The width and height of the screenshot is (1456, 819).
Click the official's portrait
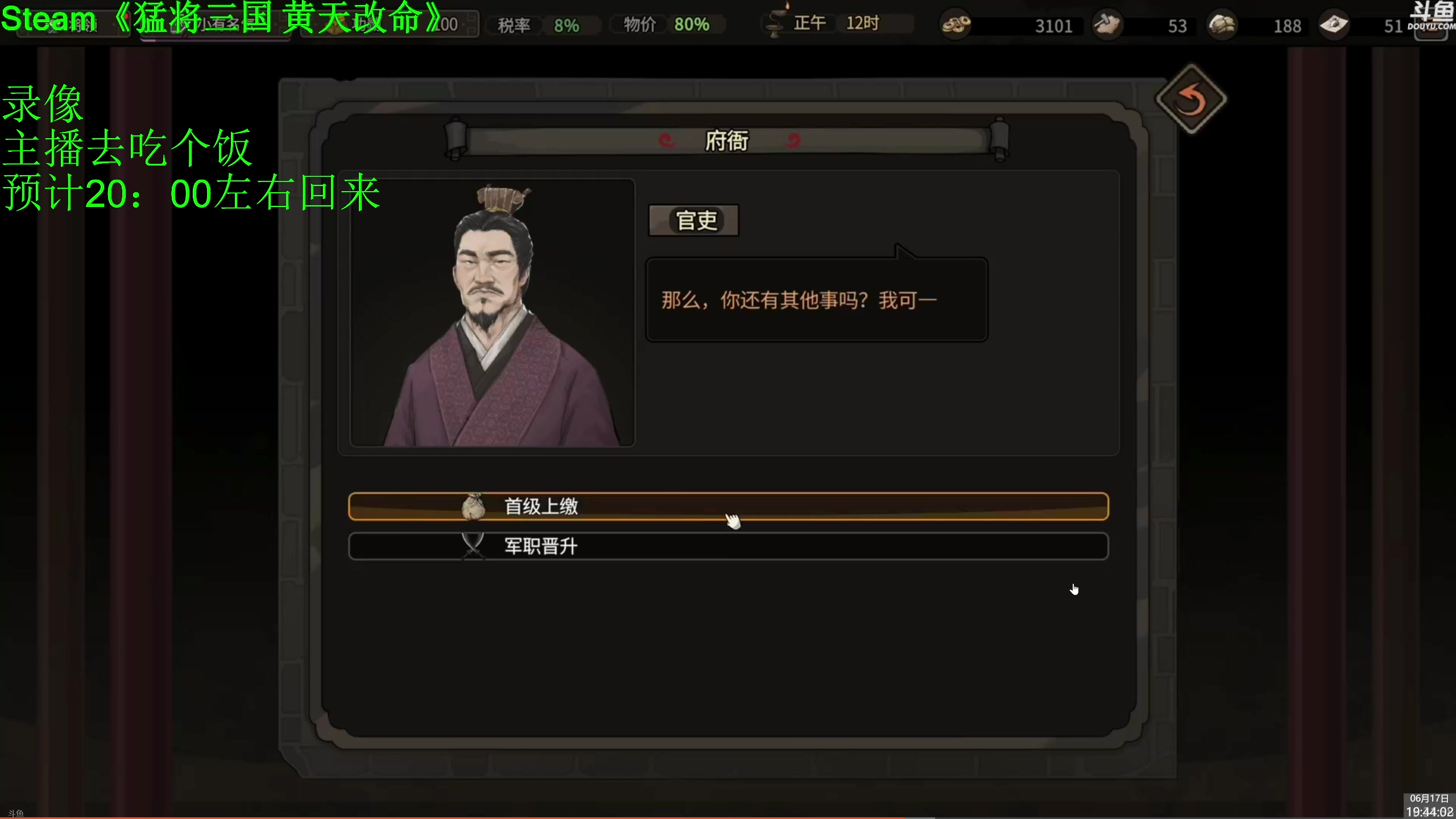point(493,313)
